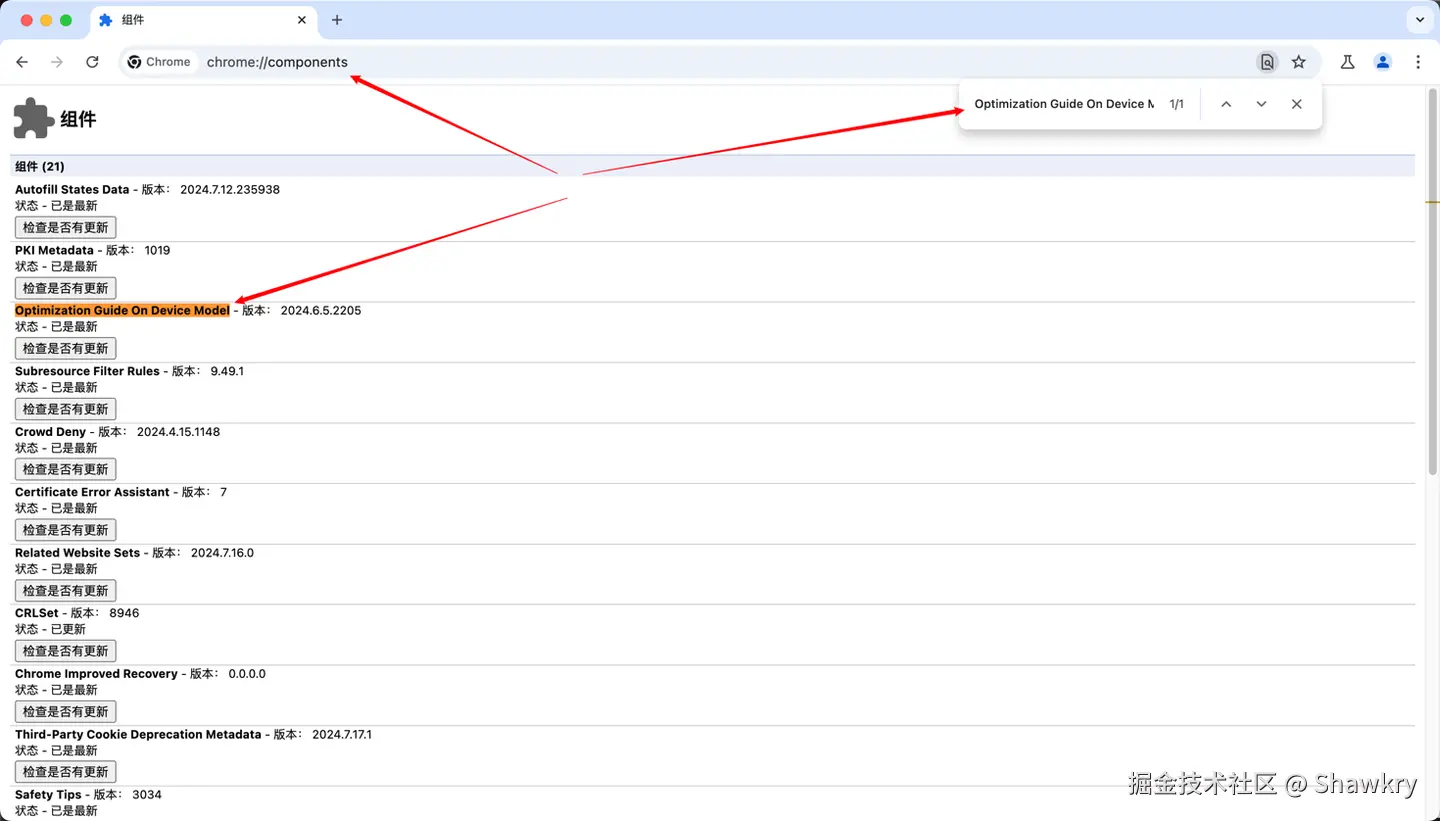Click the PKI Metadata component name

point(54,250)
